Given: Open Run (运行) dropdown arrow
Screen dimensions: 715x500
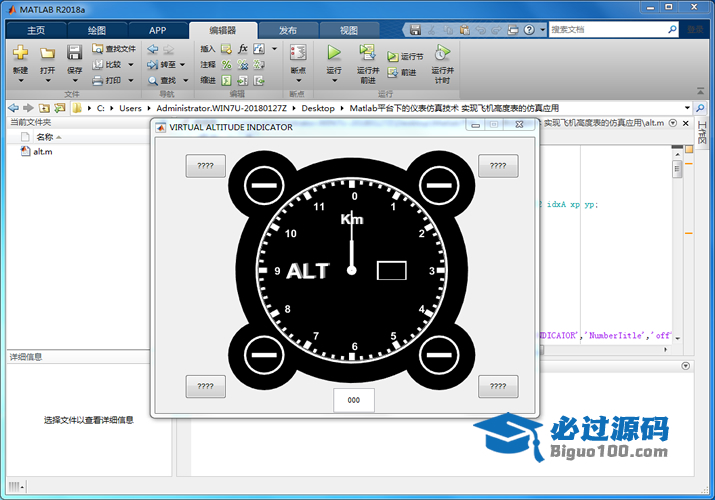Looking at the screenshot, I should 334,81.
